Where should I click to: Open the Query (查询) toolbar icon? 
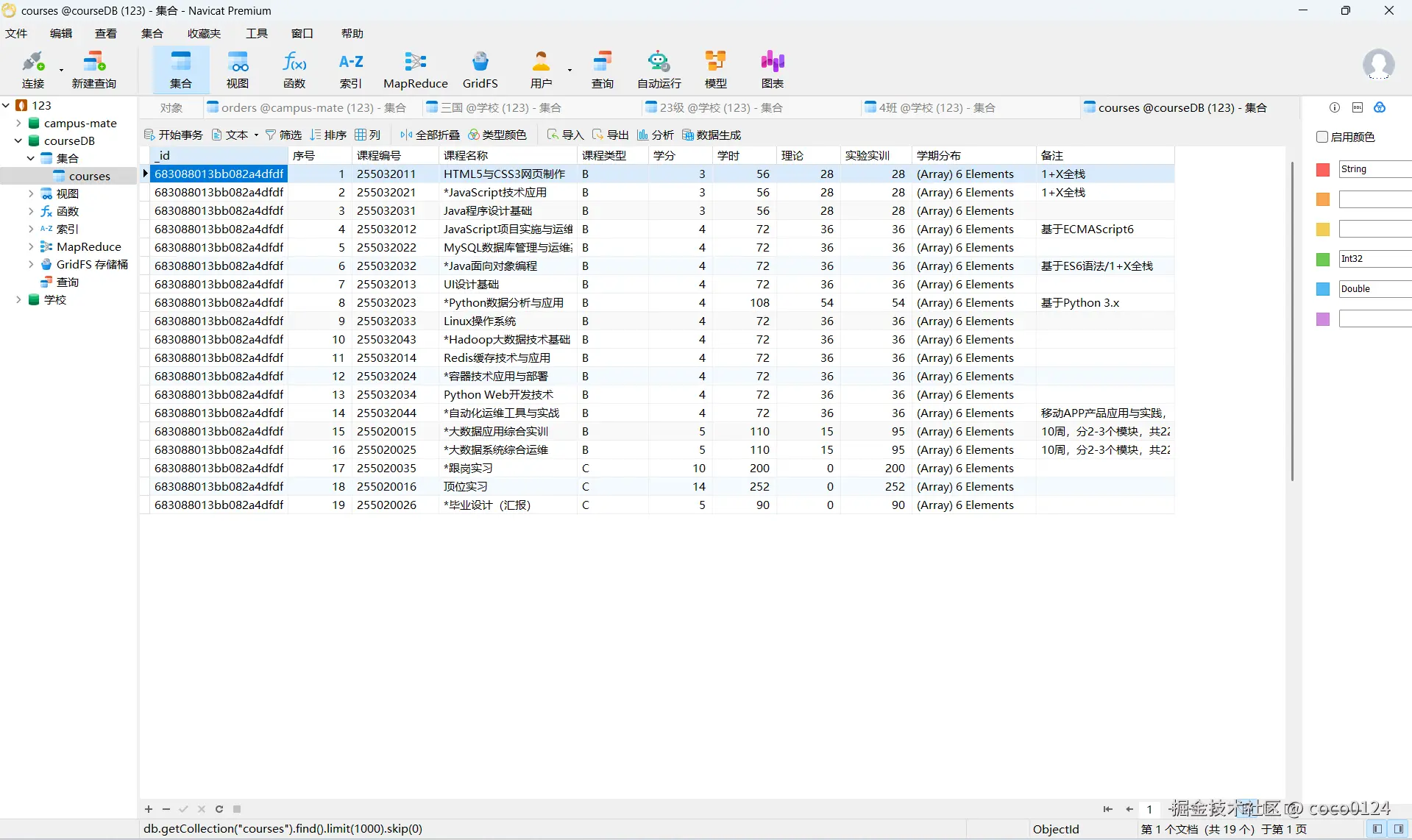coord(603,70)
